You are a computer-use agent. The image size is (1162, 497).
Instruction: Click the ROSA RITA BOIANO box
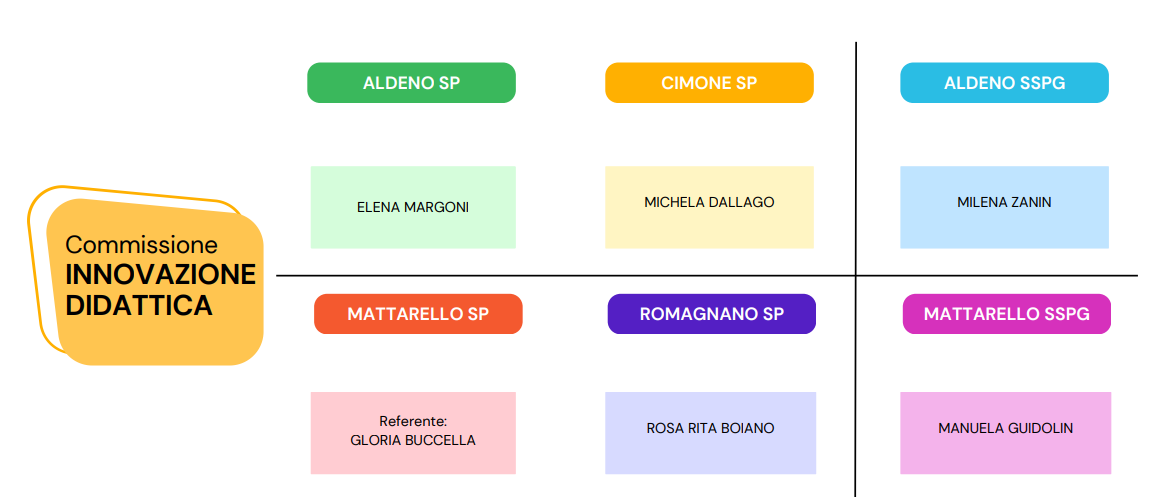pyautogui.click(x=710, y=433)
